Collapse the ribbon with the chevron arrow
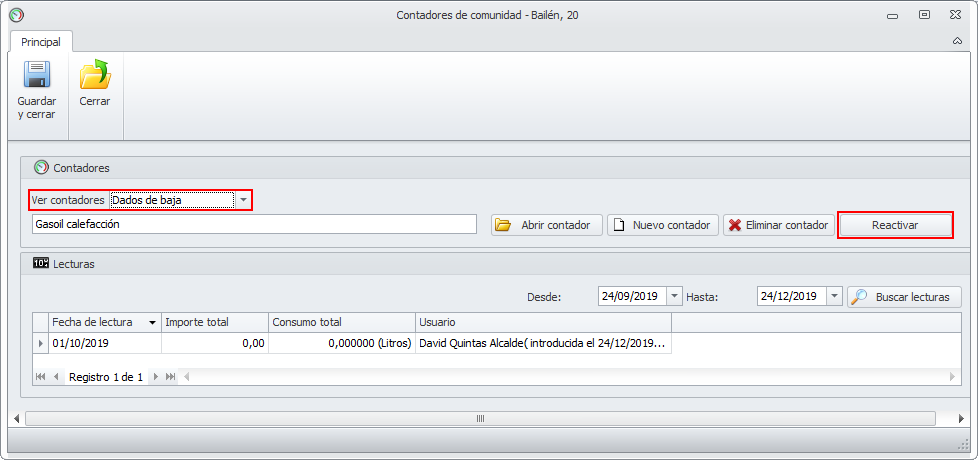This screenshot has width=978, height=460. tap(957, 41)
